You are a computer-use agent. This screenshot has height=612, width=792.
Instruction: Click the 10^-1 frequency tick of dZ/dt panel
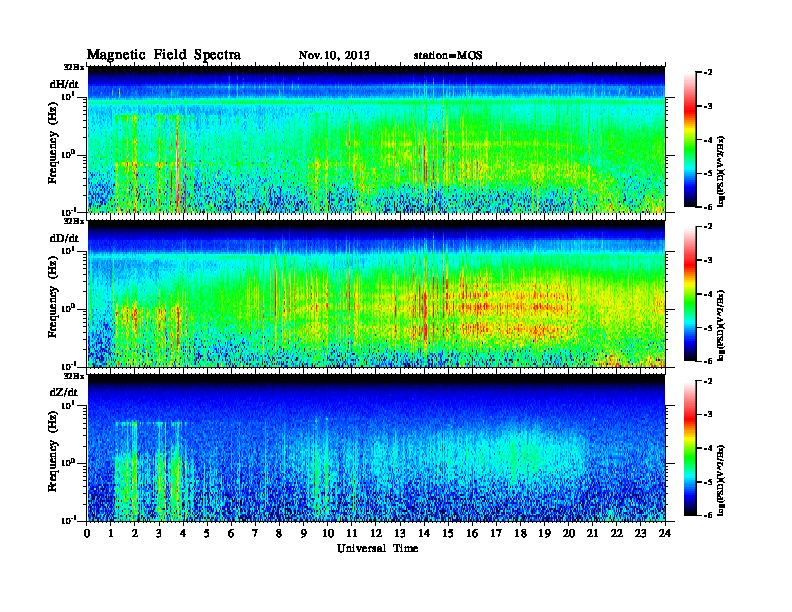pos(68,520)
